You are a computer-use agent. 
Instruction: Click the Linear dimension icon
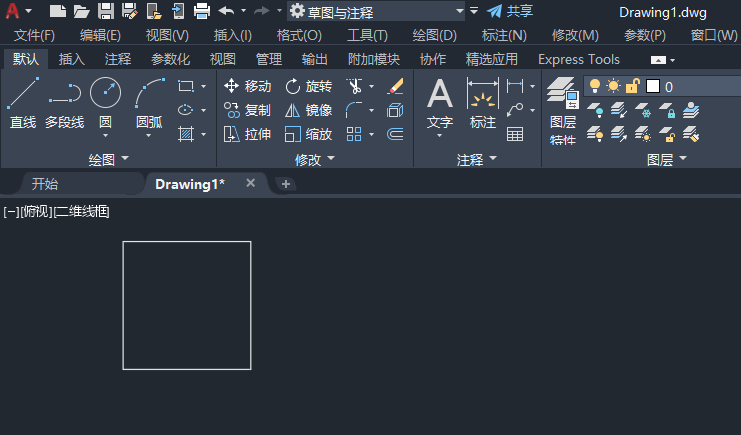pyautogui.click(x=515, y=86)
